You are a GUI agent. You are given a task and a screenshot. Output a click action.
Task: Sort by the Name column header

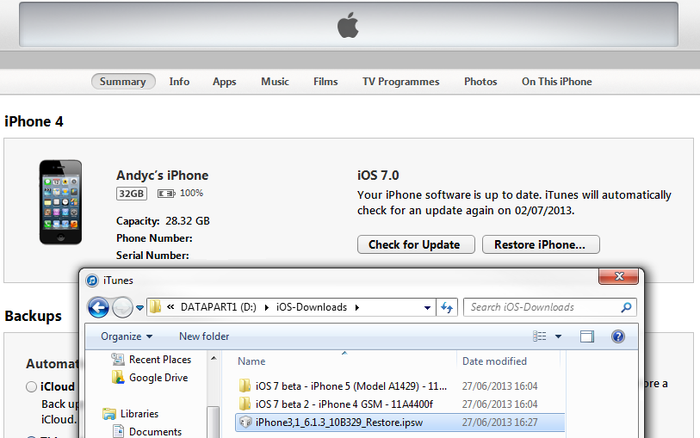tap(251, 361)
